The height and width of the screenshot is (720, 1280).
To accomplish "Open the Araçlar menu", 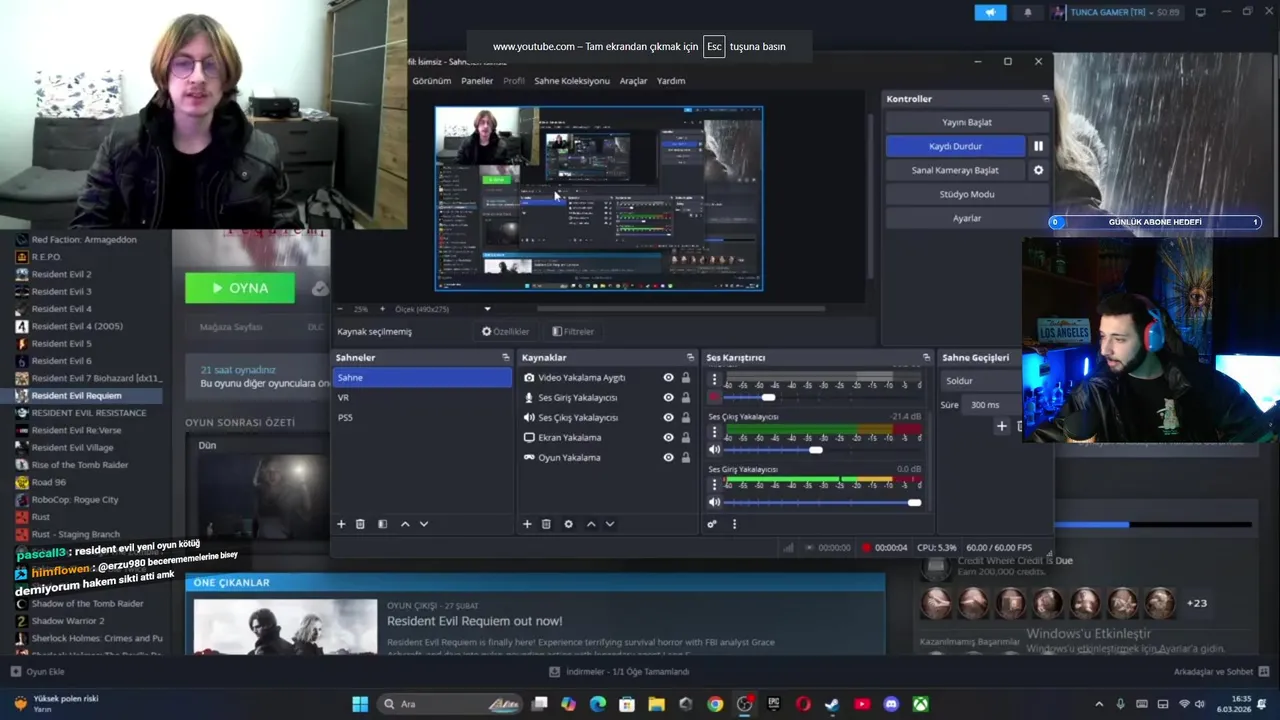I will pos(634,81).
